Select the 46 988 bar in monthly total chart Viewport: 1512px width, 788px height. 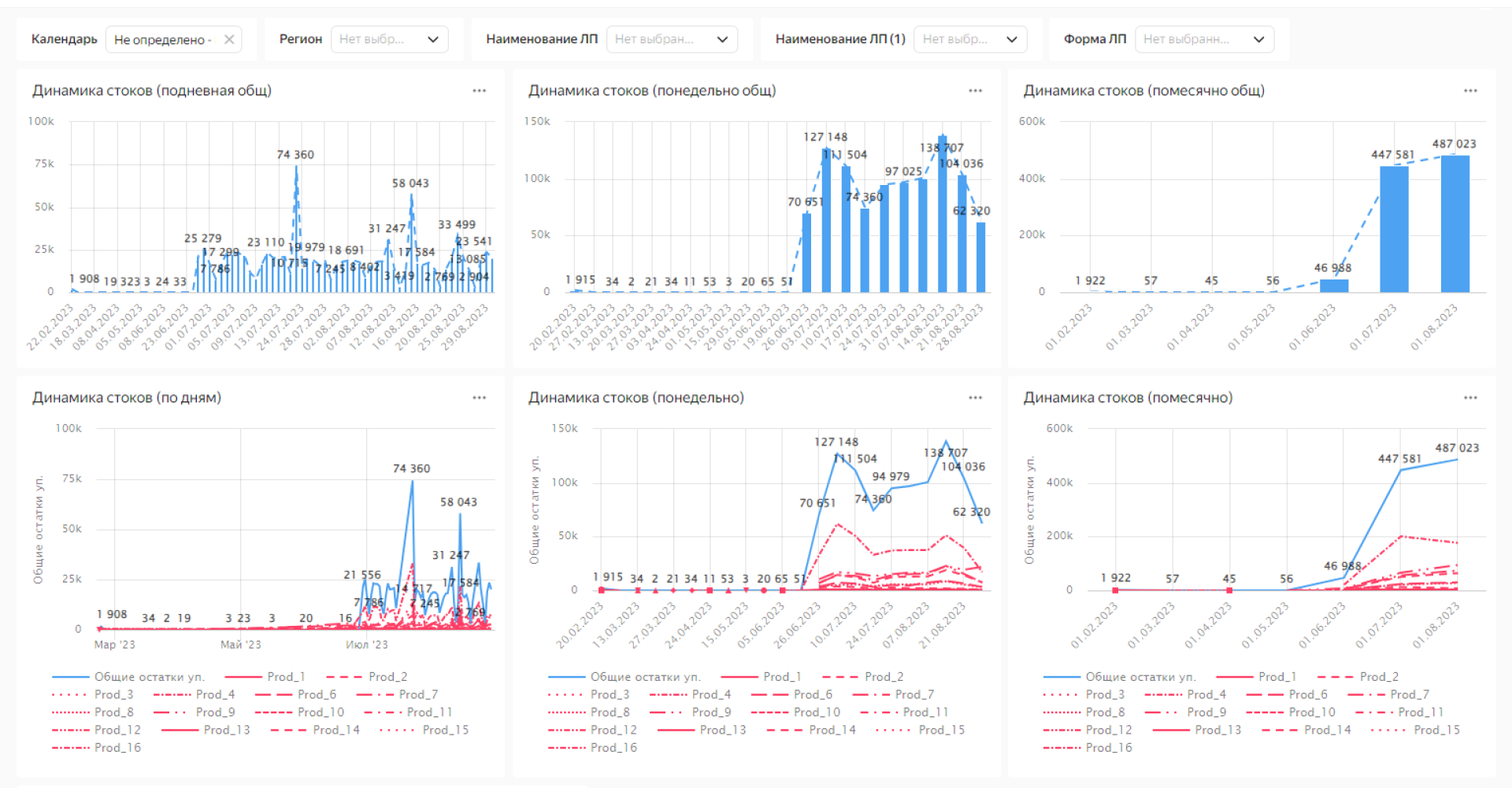click(x=1334, y=286)
